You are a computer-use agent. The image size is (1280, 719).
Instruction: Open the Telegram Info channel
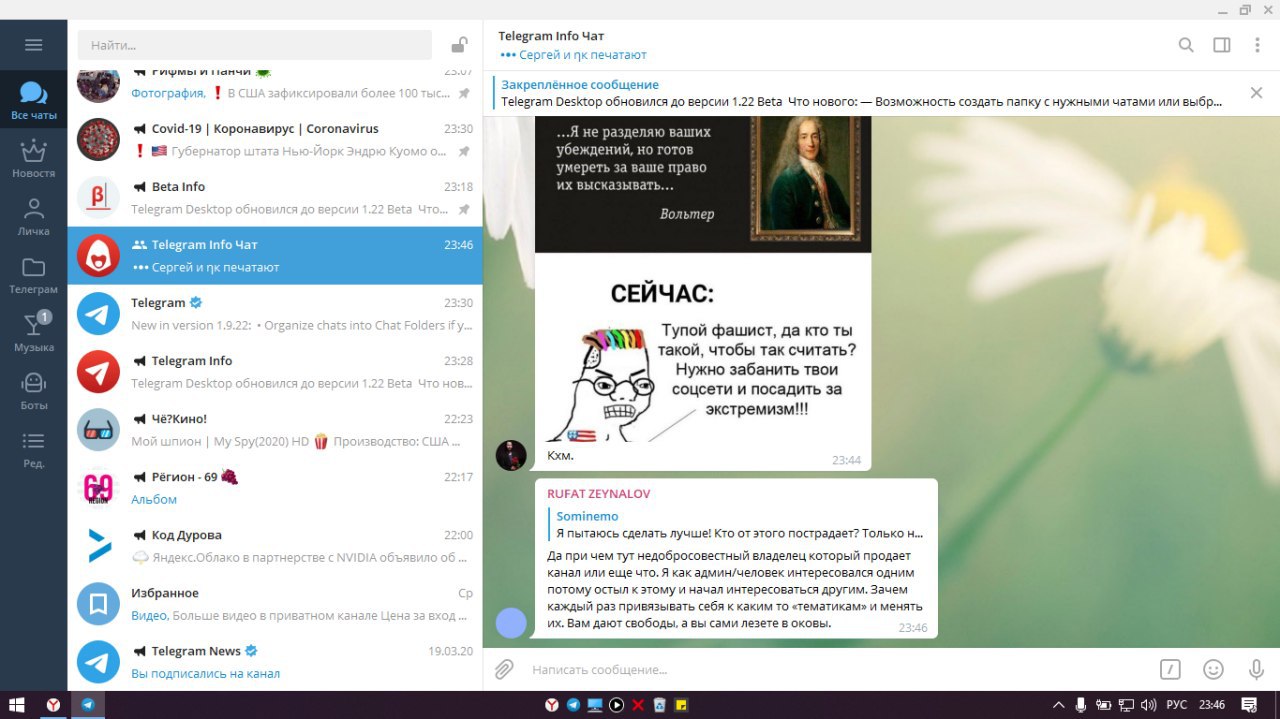[275, 372]
